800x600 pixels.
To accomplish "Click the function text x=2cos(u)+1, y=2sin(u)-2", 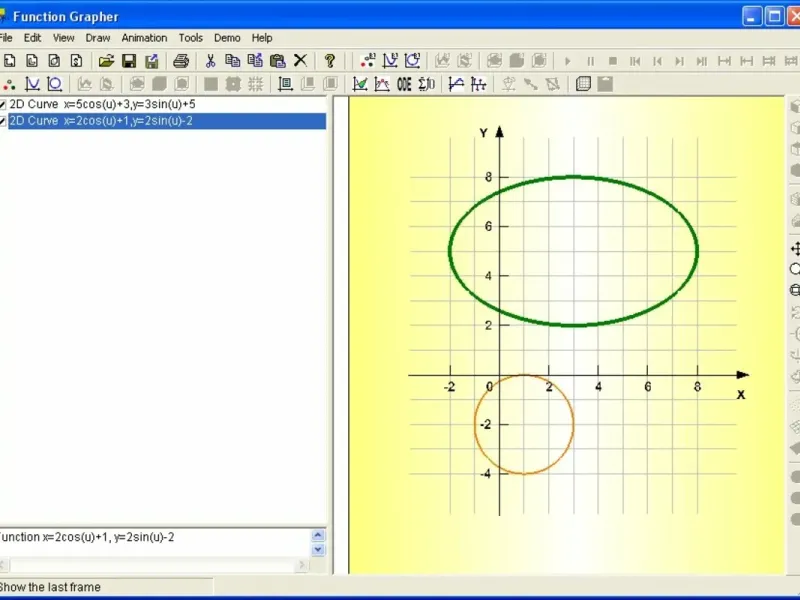I will [108, 537].
